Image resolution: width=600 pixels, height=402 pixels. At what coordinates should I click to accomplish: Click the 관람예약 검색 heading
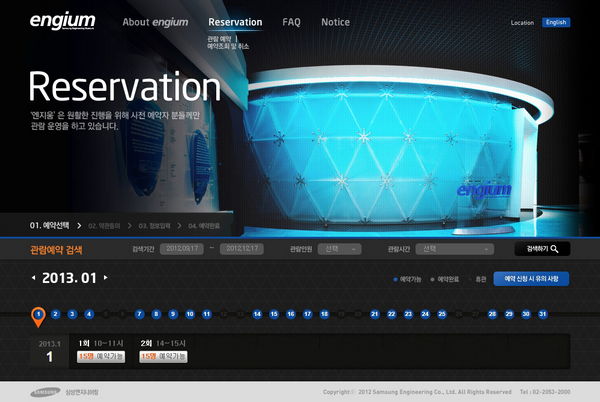[x=56, y=250]
